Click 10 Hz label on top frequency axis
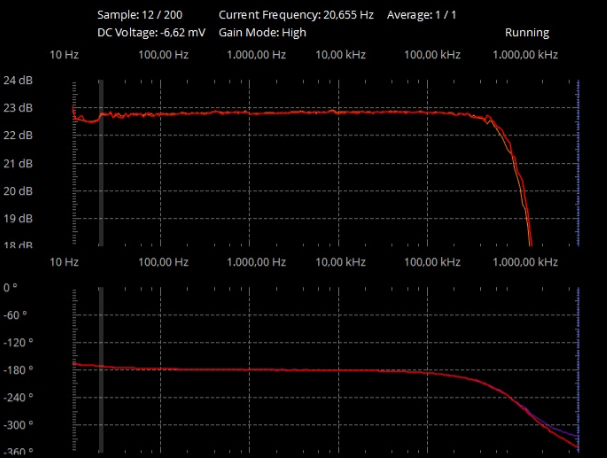 point(64,54)
